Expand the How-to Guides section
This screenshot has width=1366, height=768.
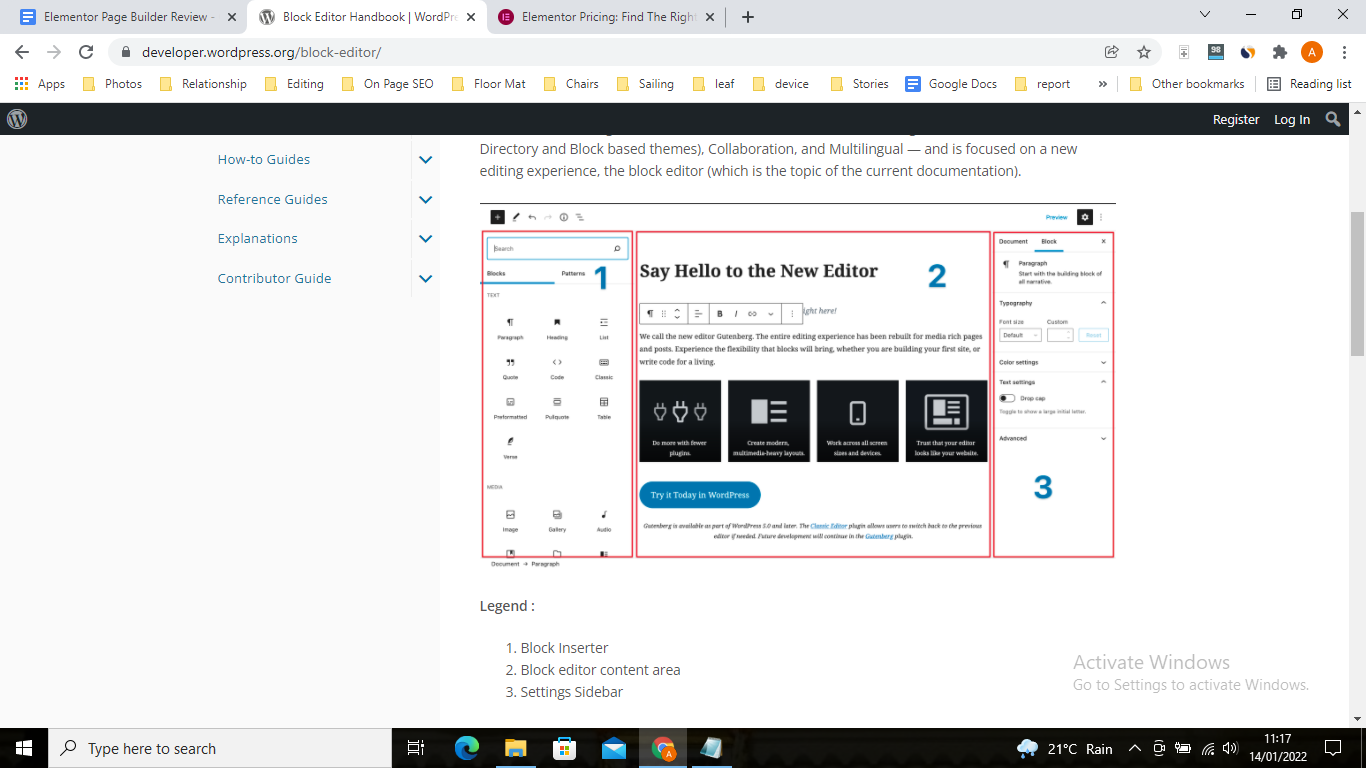[x=425, y=159]
